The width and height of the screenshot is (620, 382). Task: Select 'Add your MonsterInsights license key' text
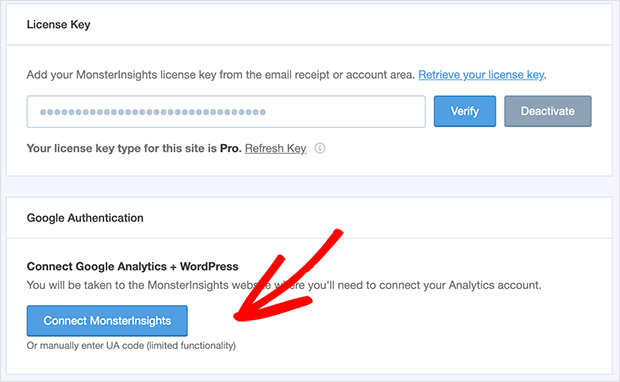[x=221, y=75]
